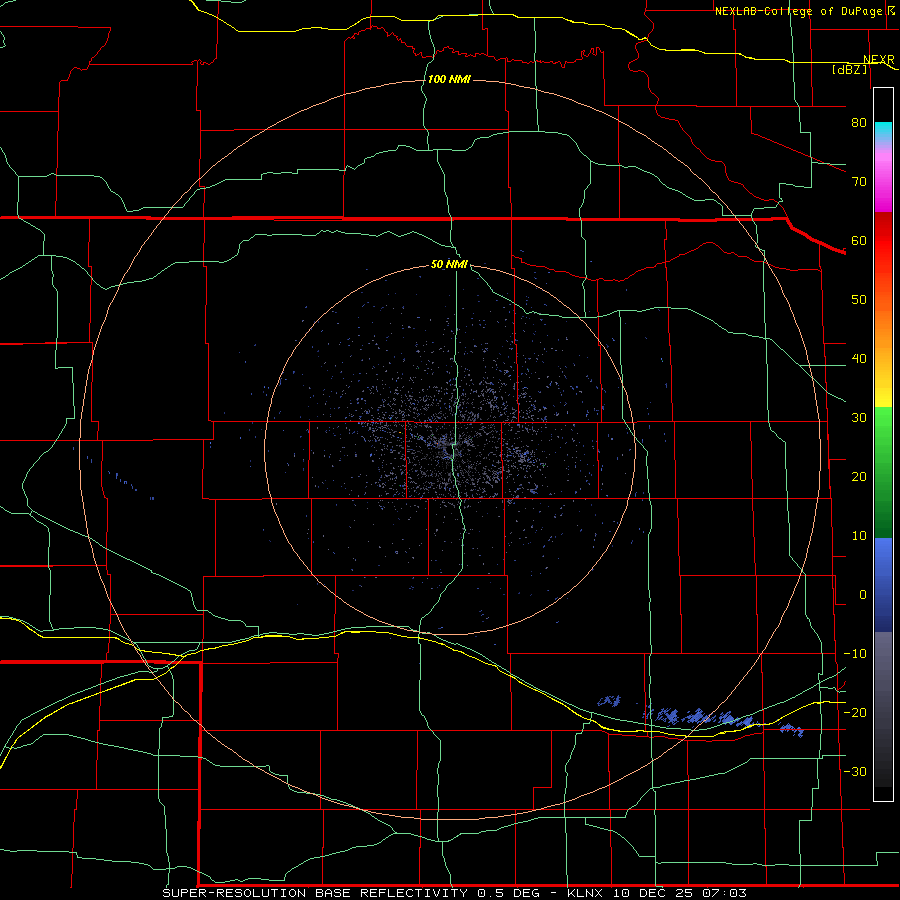Click the NEXR label above dBZ
Viewport: 900px width, 900px height.
(879, 60)
